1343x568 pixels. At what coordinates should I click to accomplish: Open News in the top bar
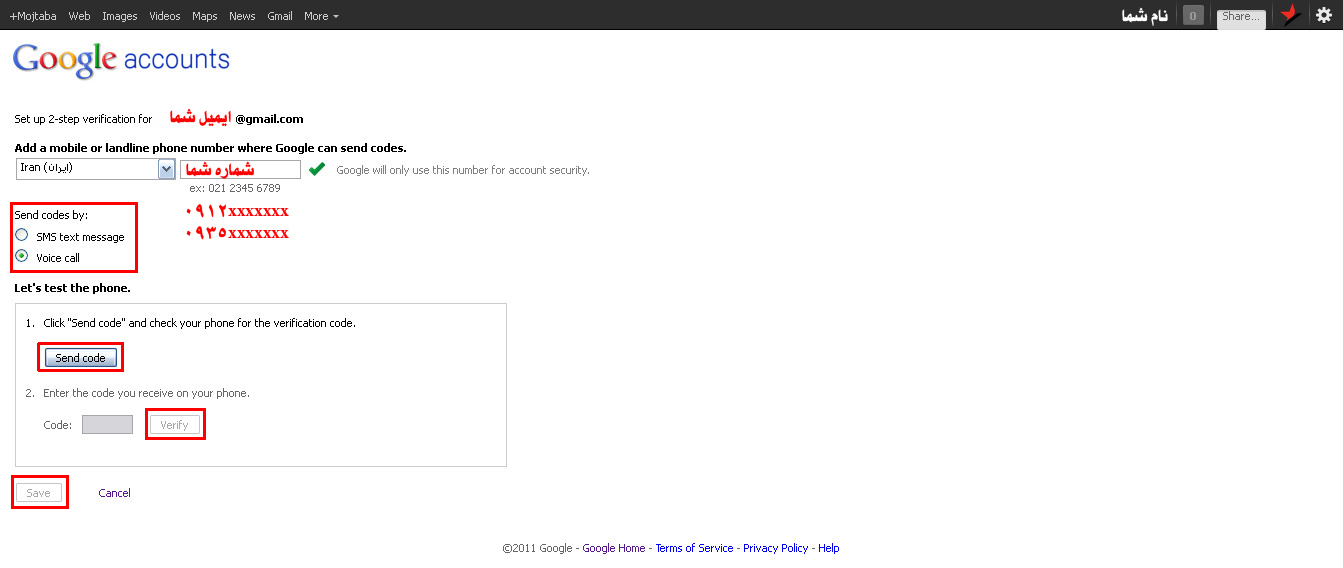point(242,16)
